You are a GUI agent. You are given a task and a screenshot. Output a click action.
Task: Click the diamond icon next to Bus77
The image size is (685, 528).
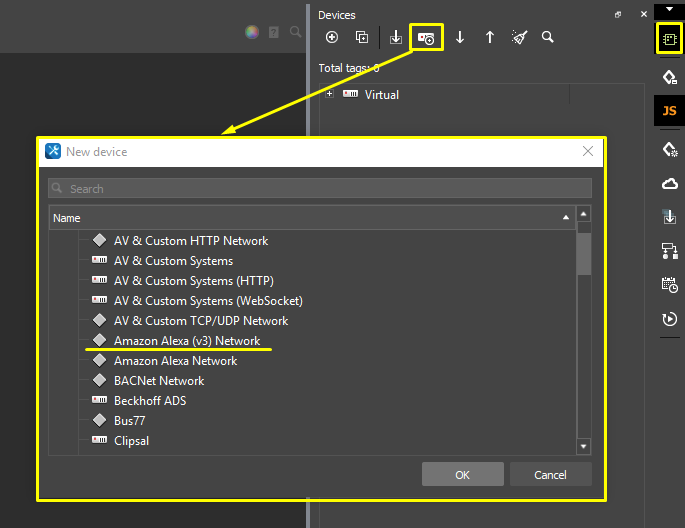(100, 421)
